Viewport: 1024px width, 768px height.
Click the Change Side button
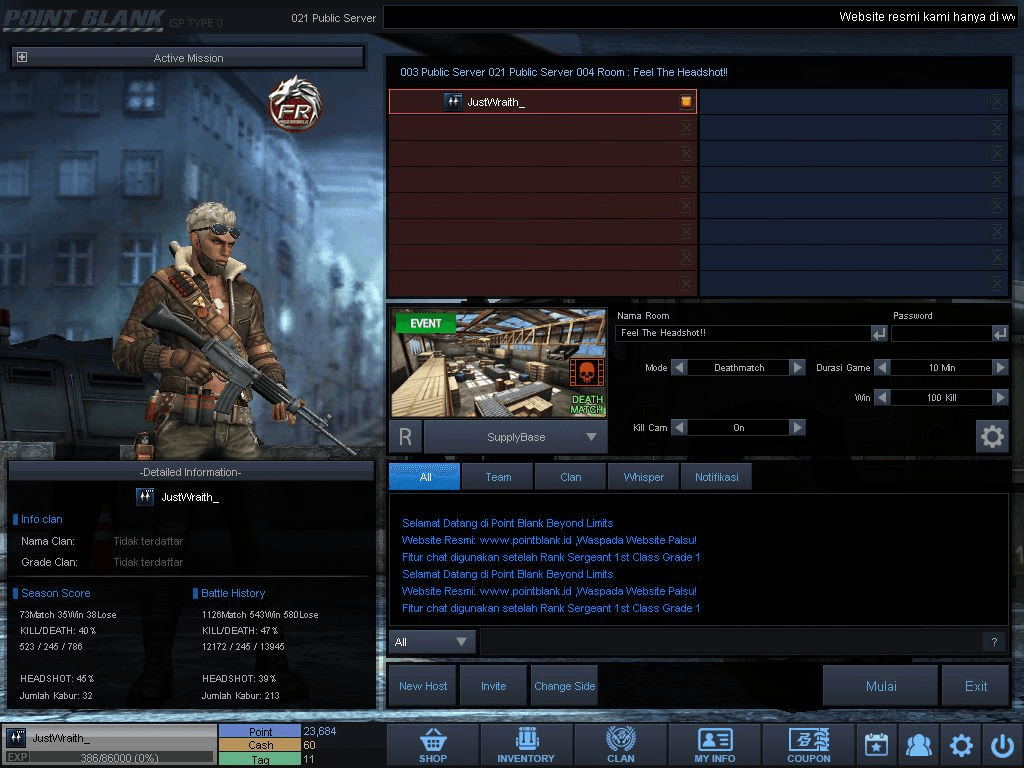point(565,686)
